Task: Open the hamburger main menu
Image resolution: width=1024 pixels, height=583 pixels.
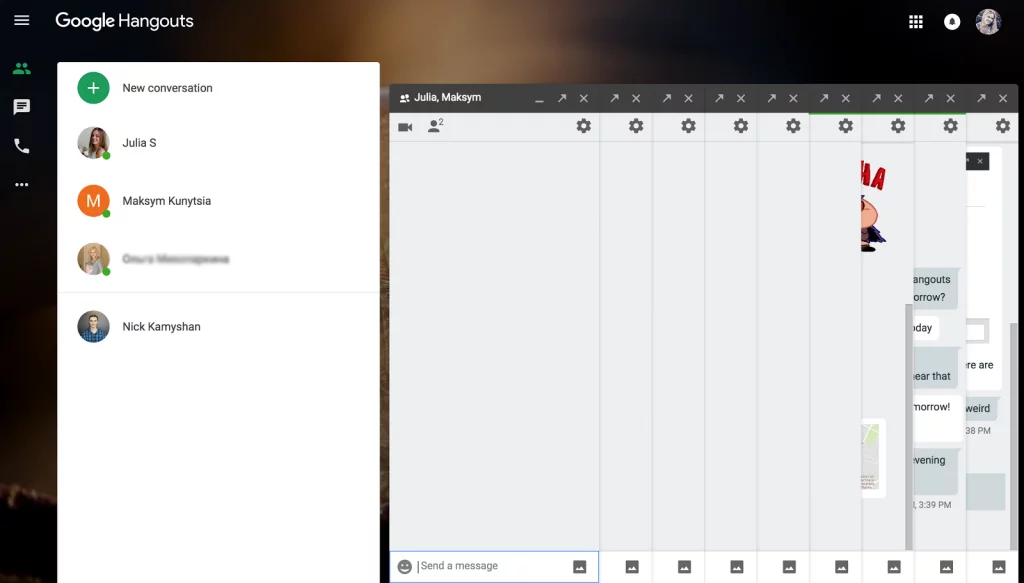Action: [21, 21]
